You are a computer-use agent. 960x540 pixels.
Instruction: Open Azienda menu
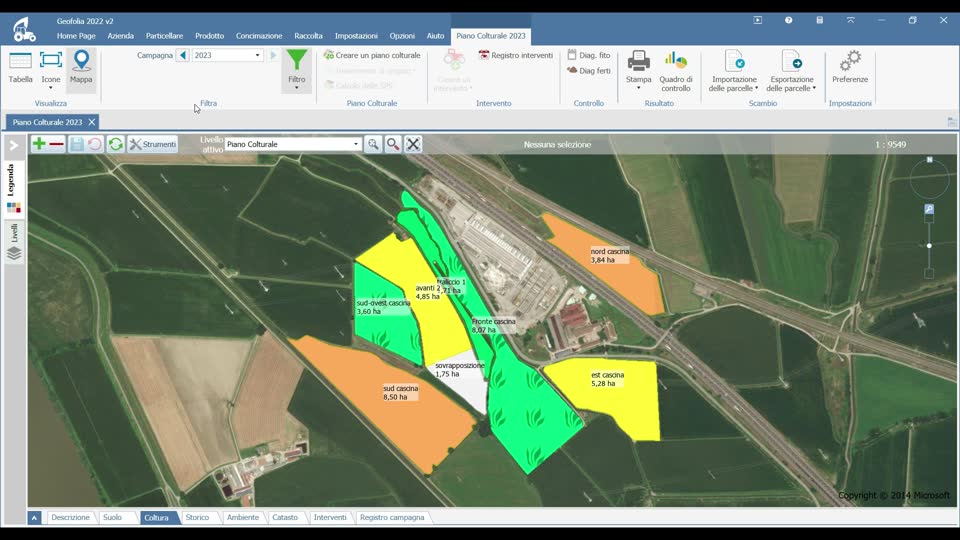click(x=121, y=36)
